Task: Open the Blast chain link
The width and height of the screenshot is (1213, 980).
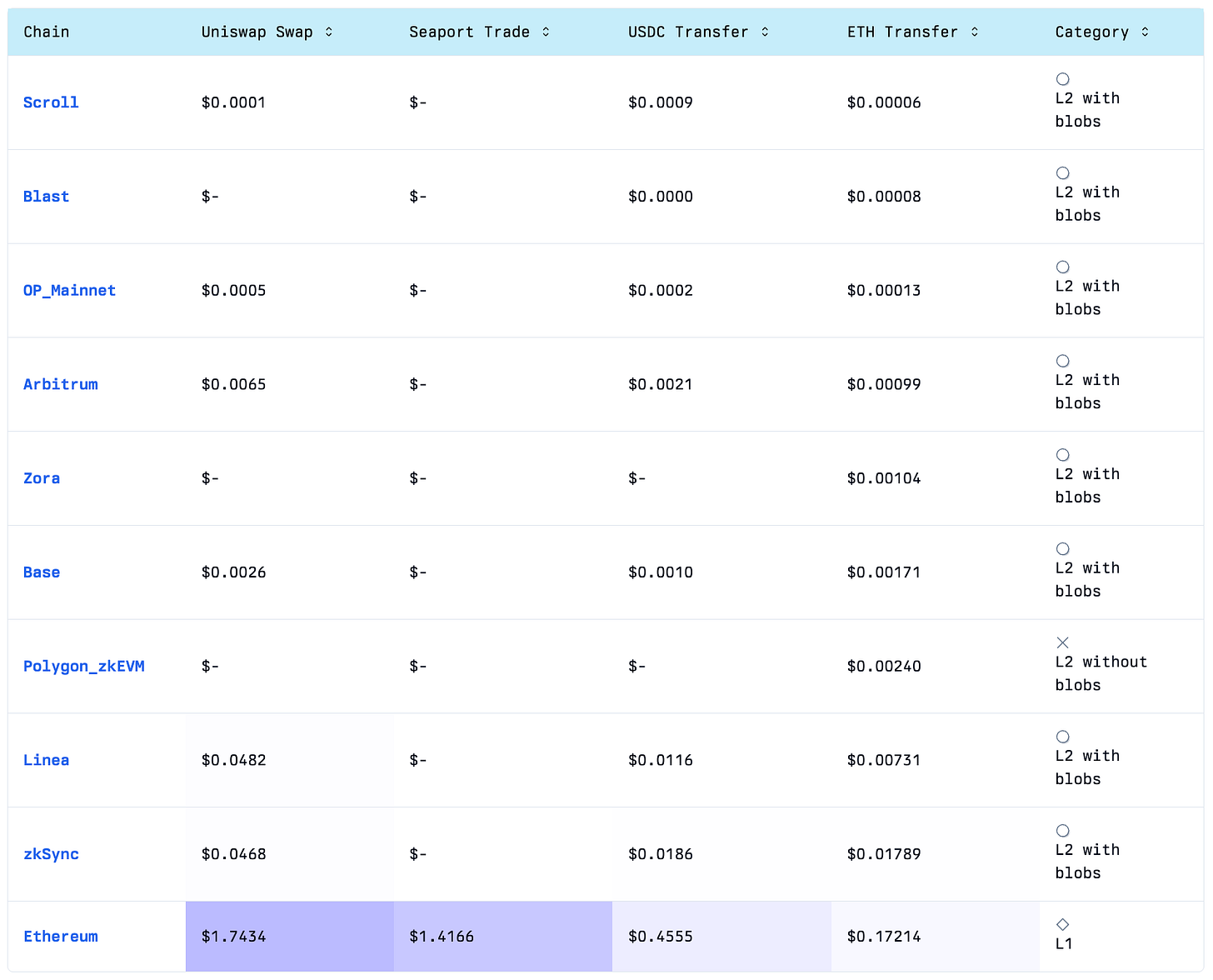Action: (47, 197)
